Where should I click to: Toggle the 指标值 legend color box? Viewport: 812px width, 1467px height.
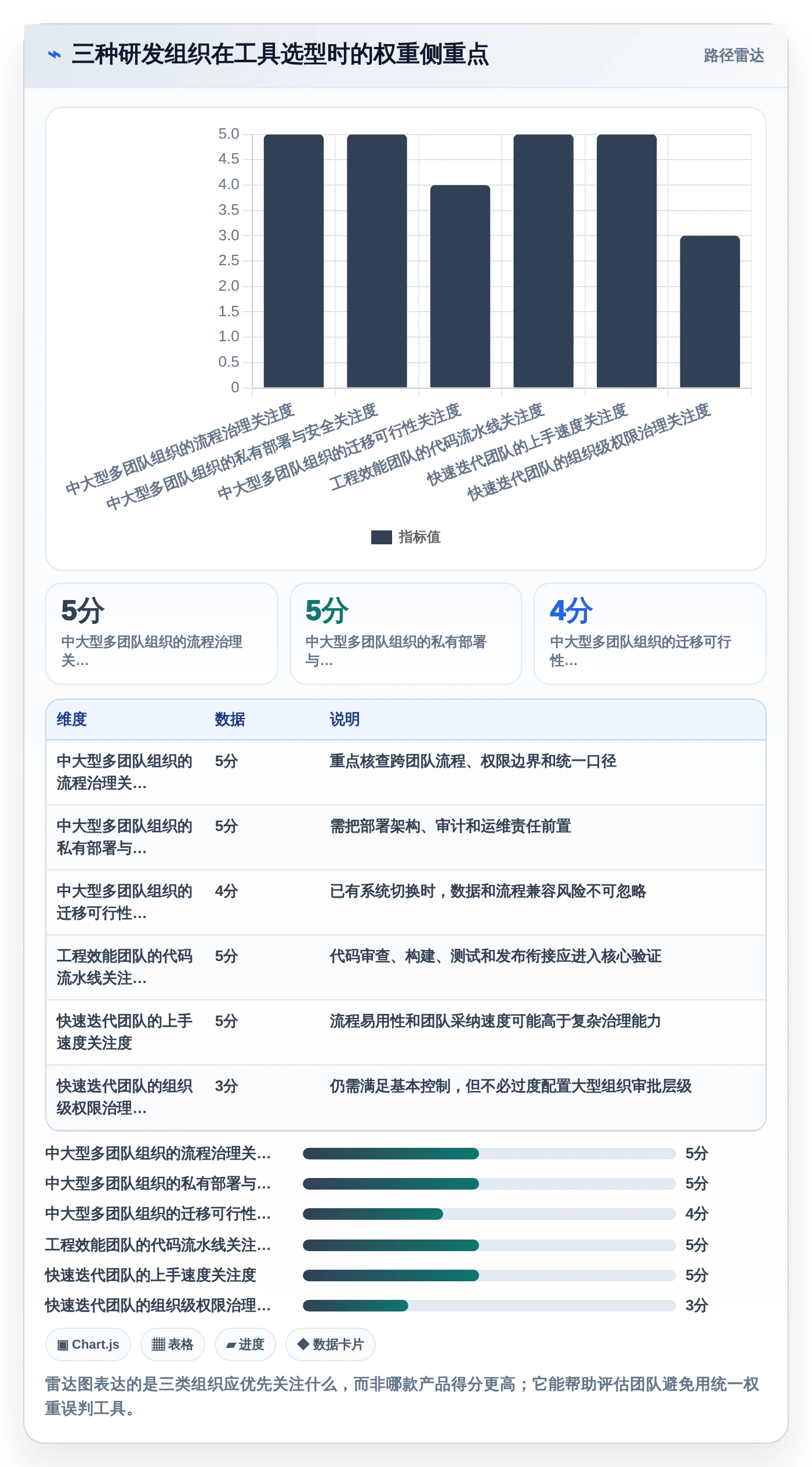(381, 537)
